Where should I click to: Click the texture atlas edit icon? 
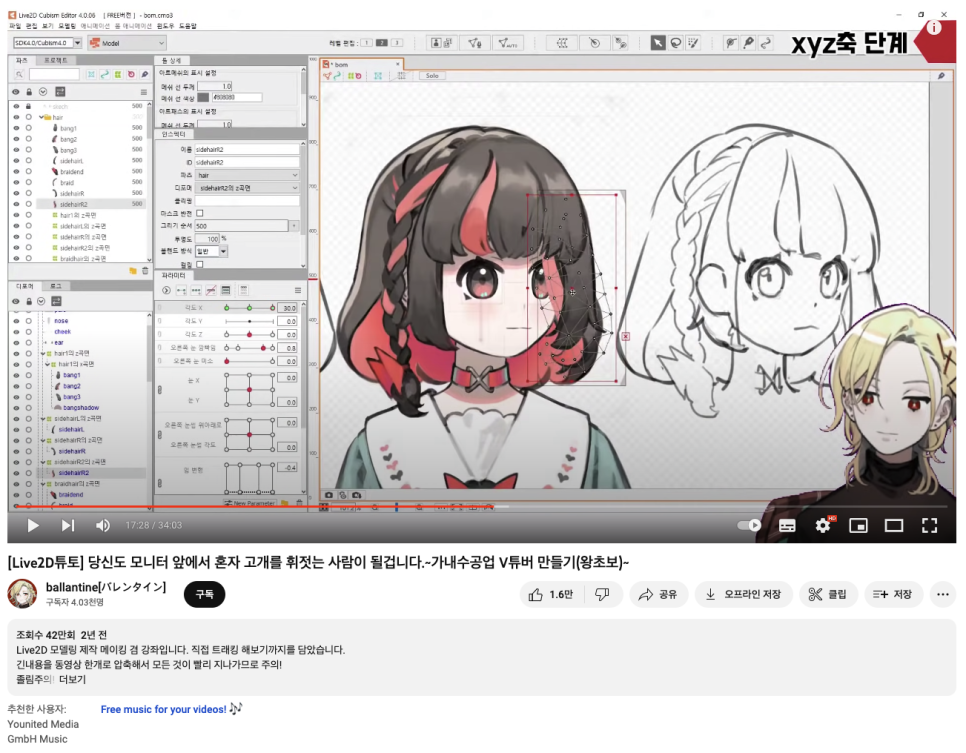coord(442,43)
